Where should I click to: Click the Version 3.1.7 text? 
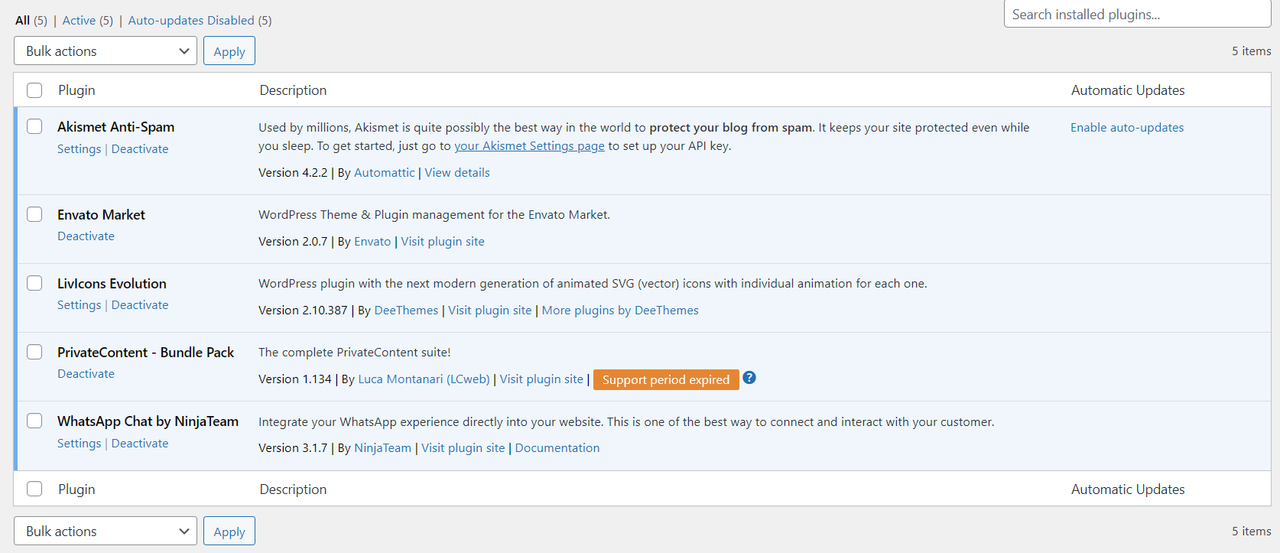[293, 448]
